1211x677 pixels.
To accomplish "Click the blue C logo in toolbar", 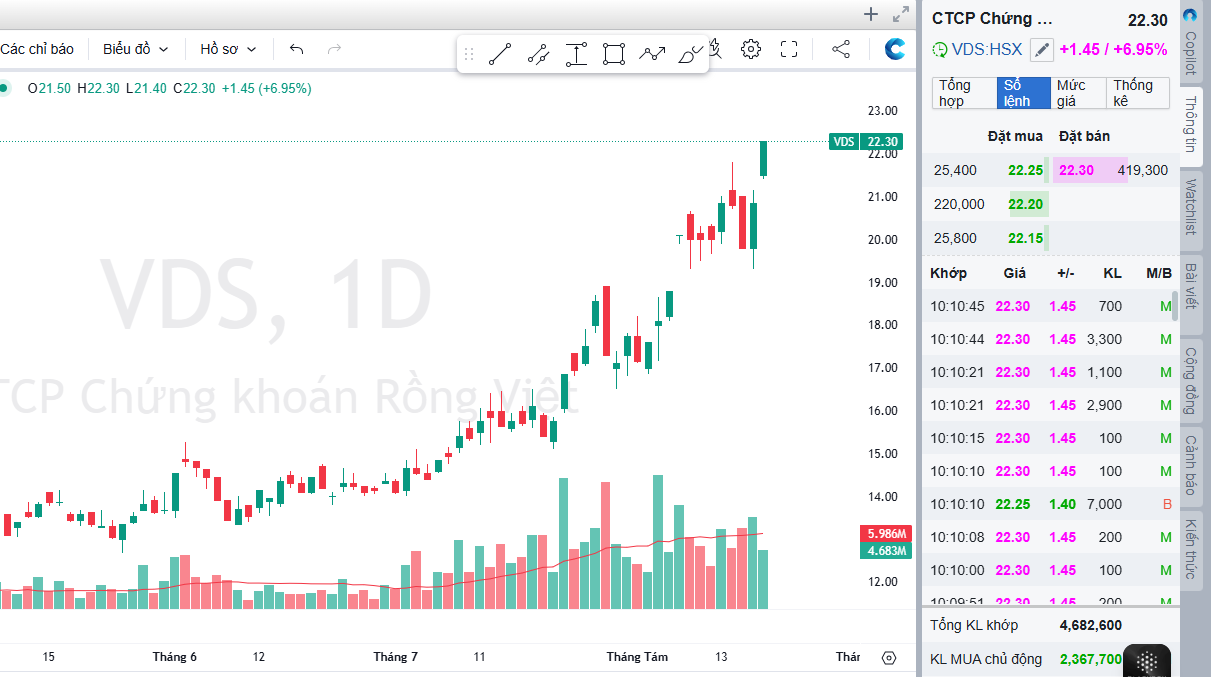I will coord(895,48).
